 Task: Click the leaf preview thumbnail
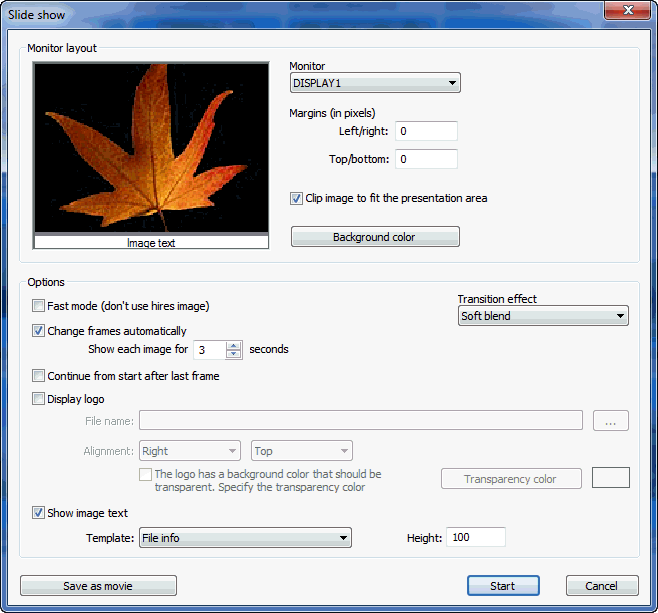(x=151, y=148)
